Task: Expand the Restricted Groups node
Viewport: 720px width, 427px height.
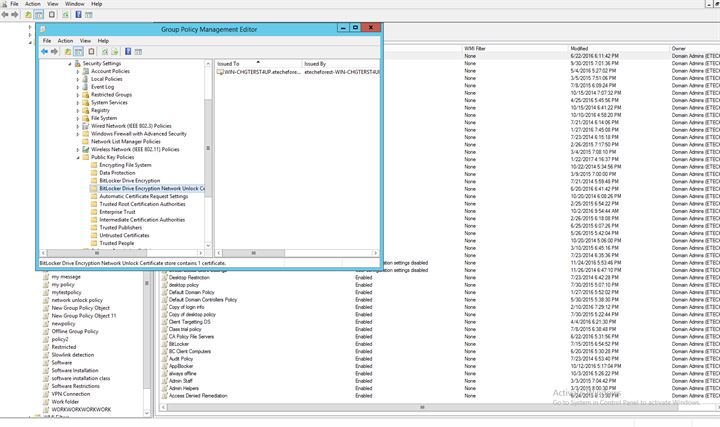Action: [x=78, y=94]
